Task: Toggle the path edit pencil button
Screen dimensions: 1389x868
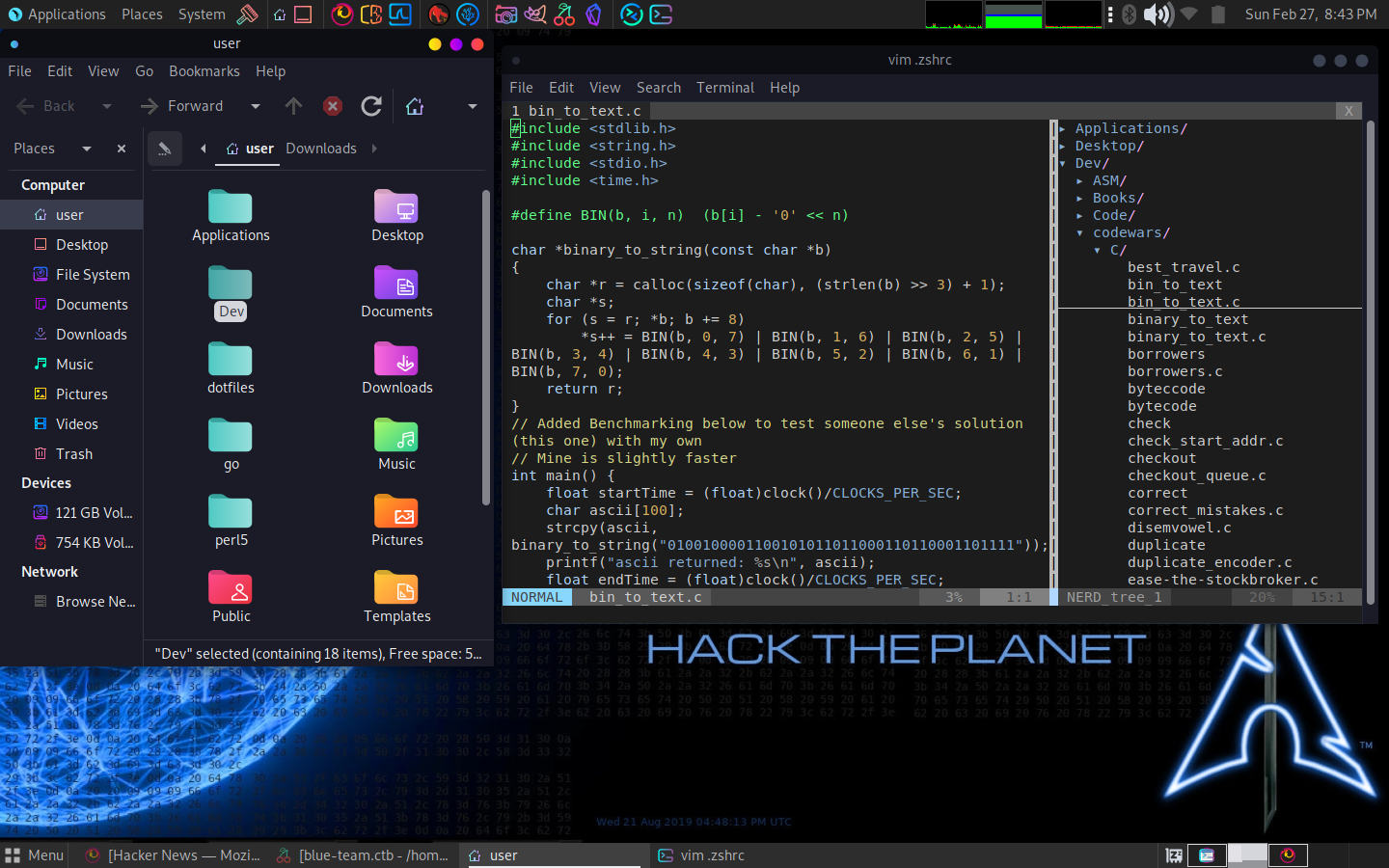Action: pos(165,149)
